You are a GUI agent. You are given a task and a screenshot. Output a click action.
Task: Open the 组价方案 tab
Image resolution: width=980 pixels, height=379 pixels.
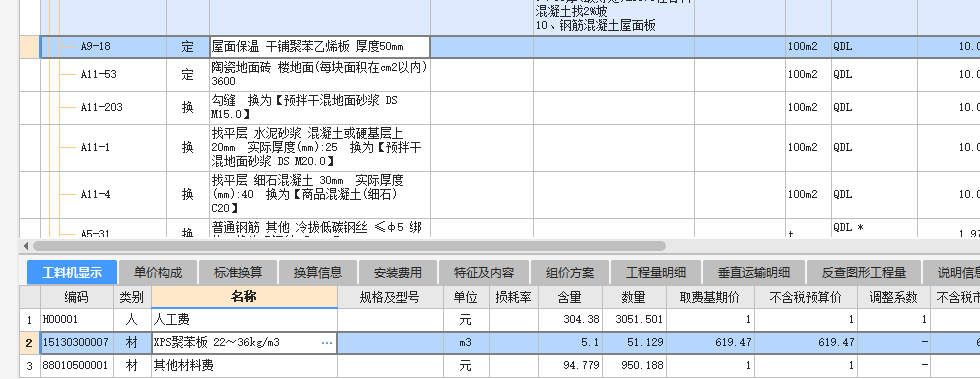coord(570,273)
